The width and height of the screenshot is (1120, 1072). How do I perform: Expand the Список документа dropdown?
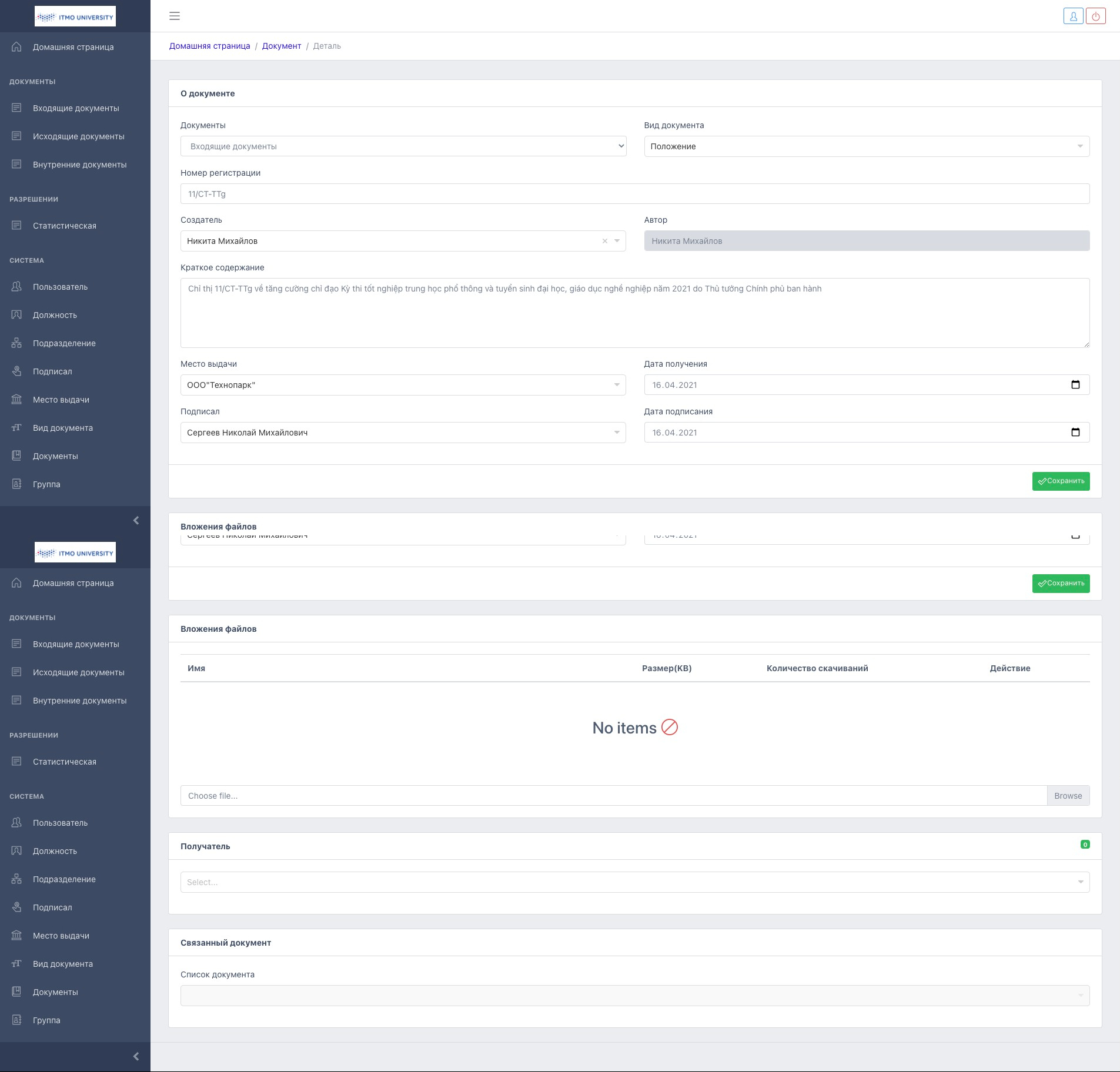[x=634, y=996]
